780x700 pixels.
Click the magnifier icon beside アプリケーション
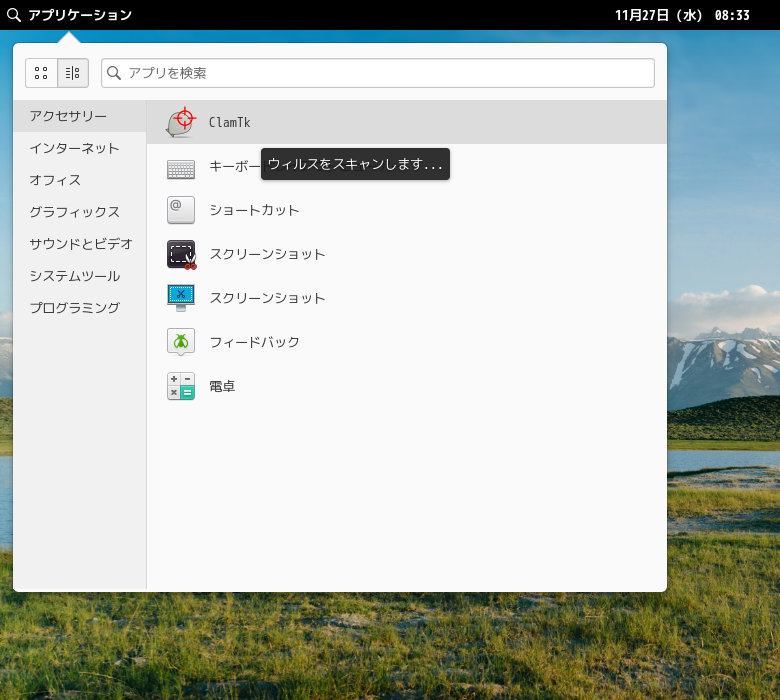[x=14, y=15]
